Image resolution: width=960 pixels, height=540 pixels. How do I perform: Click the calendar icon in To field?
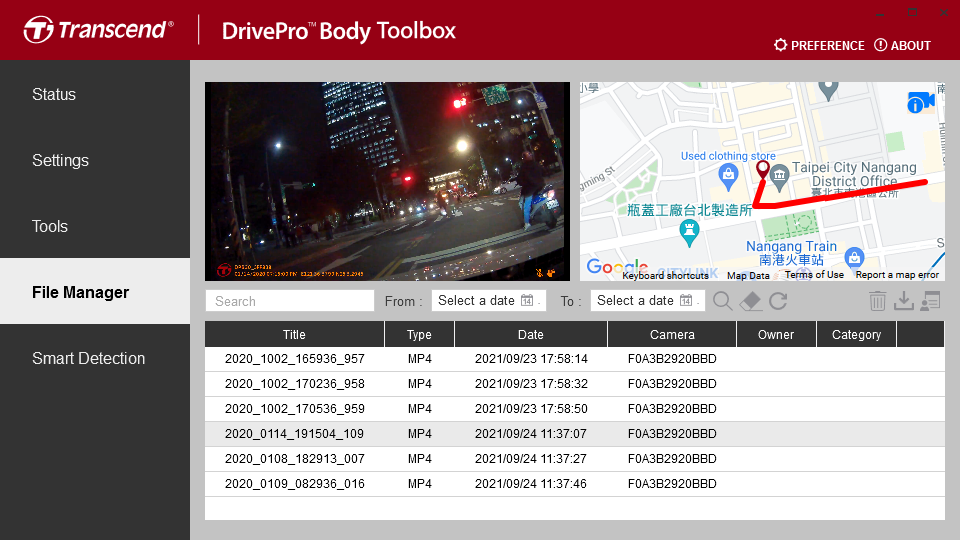[x=686, y=301]
